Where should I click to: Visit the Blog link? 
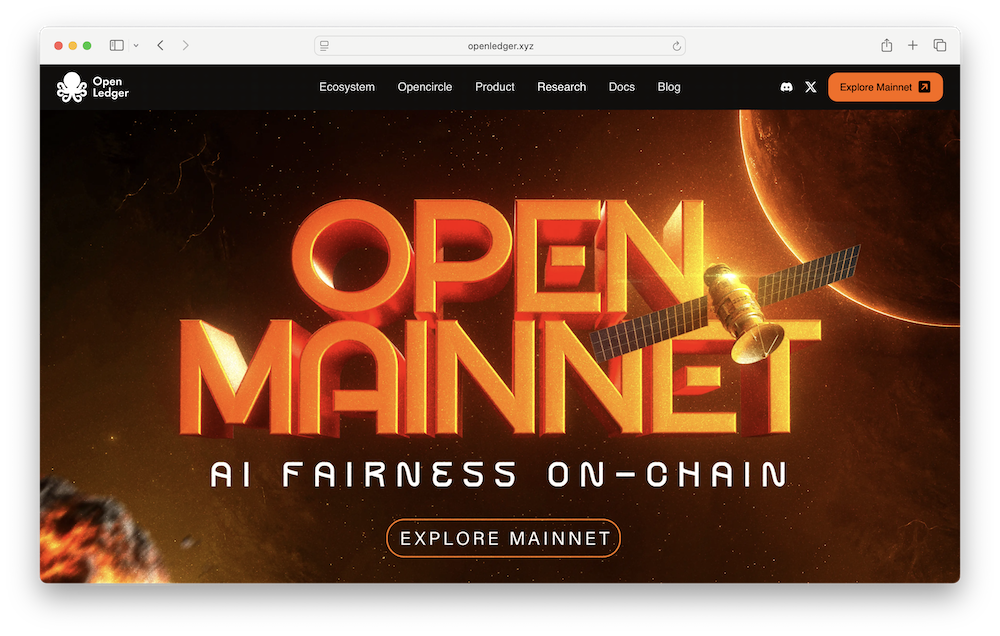[x=669, y=87]
